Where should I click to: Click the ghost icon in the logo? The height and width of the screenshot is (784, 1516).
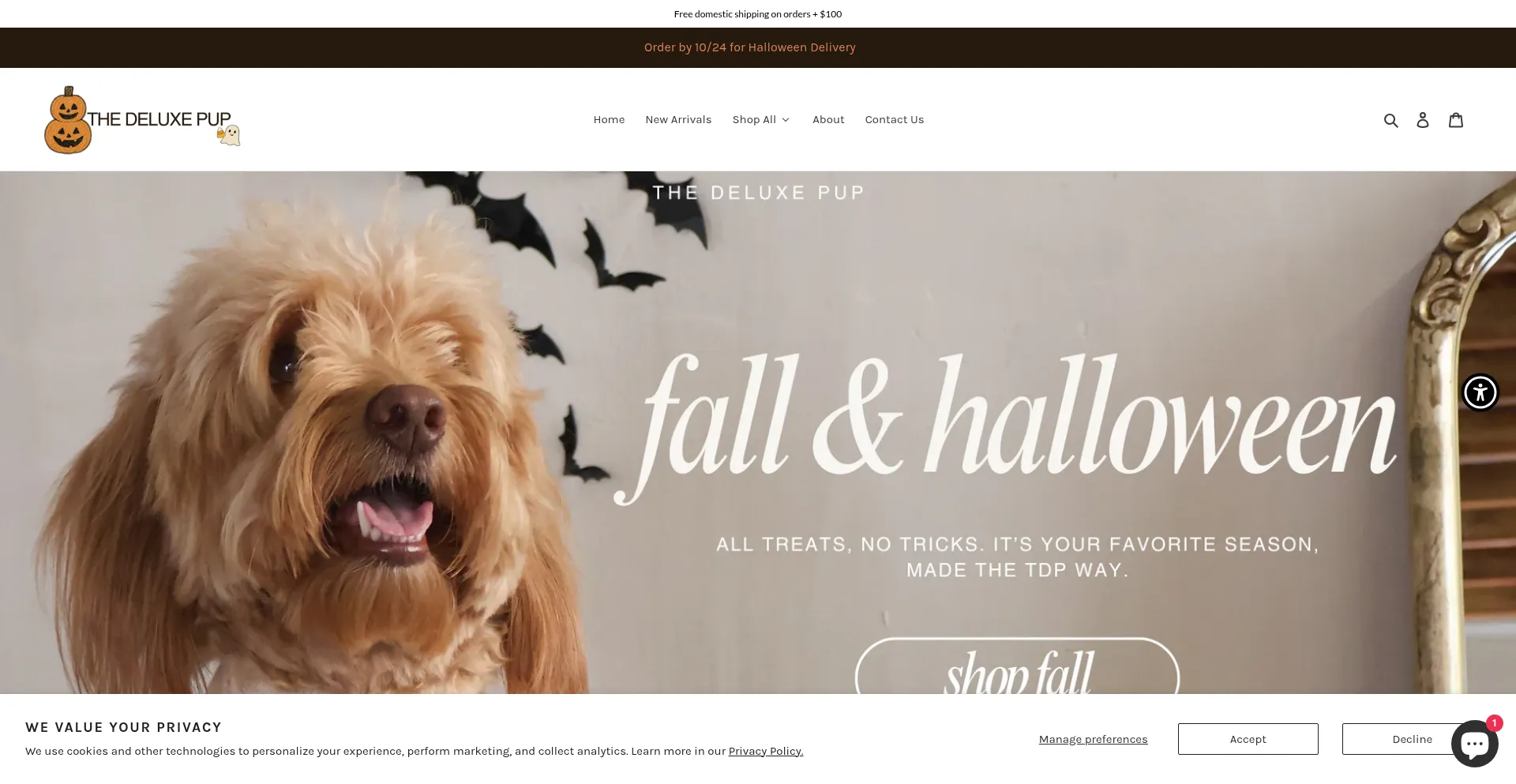point(229,135)
